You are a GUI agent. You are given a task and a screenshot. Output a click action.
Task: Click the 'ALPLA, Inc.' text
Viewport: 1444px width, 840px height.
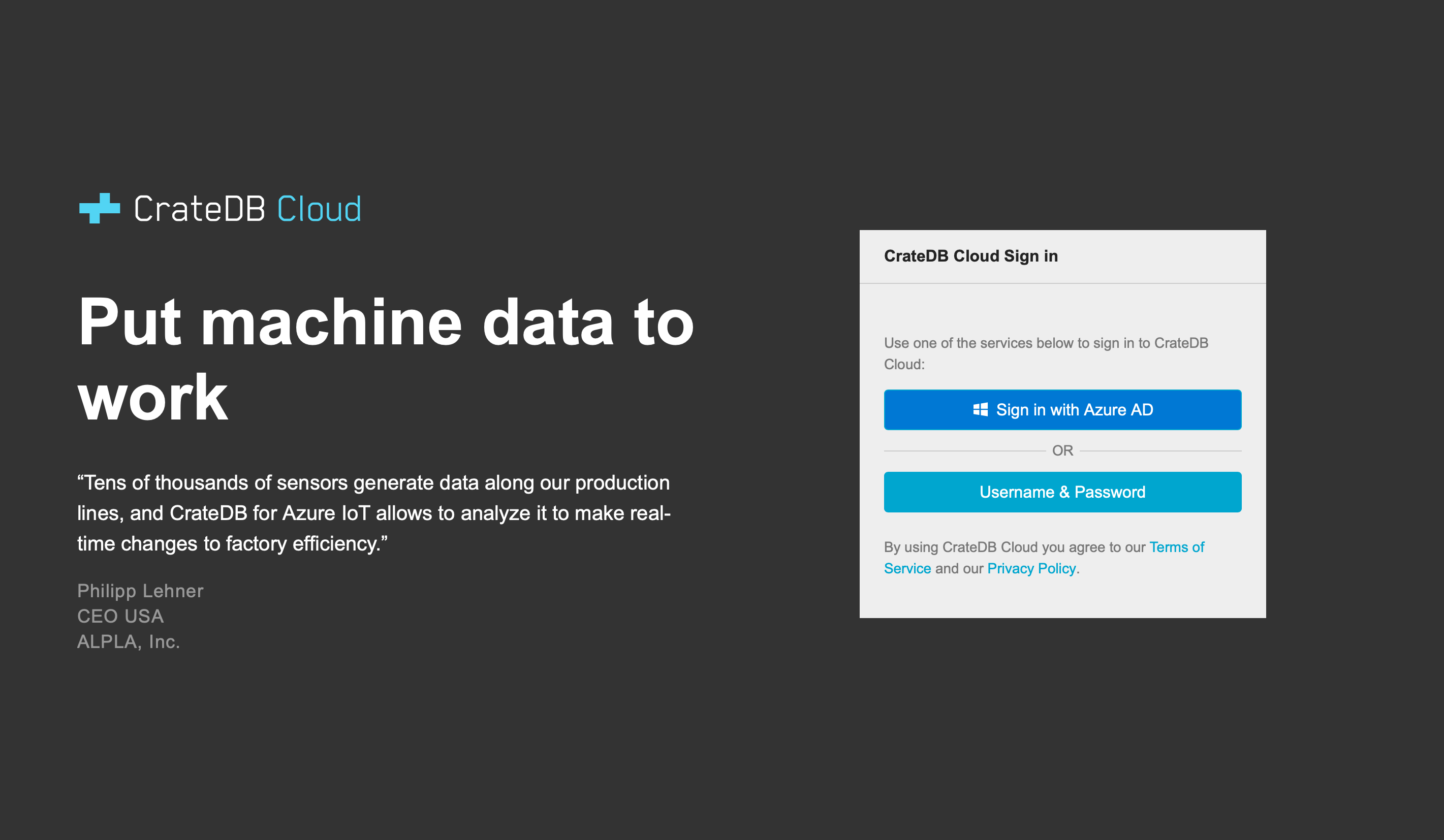[x=129, y=642]
